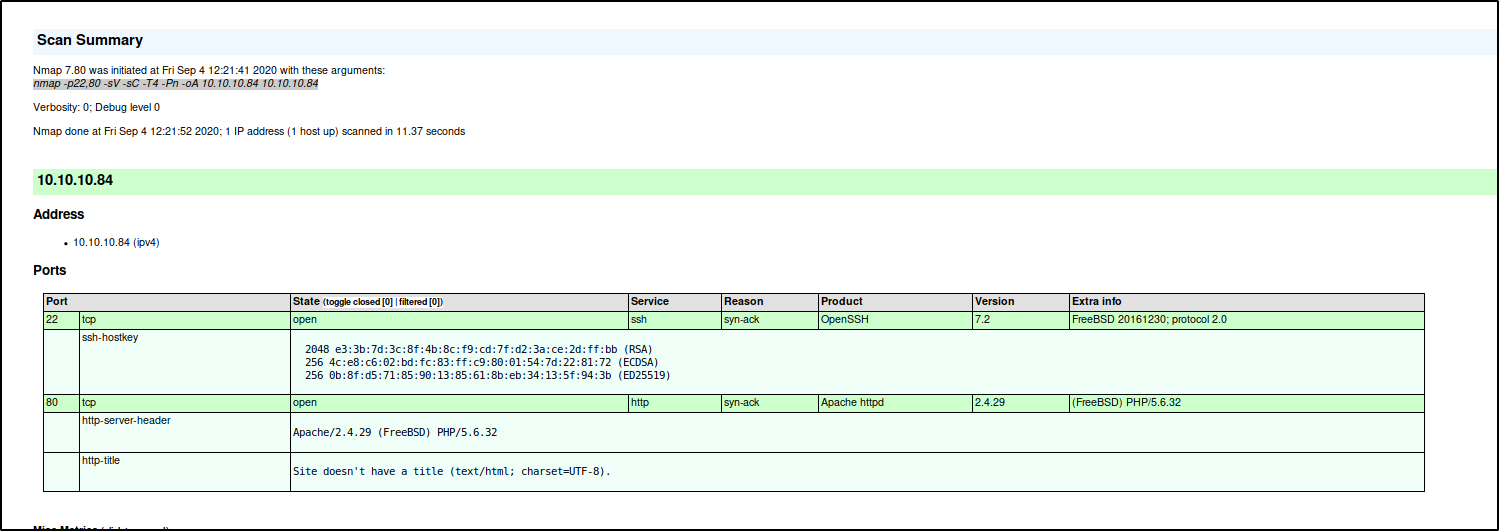This screenshot has height=531, width=1499.
Task: Click the State column header label
Action: 305,301
